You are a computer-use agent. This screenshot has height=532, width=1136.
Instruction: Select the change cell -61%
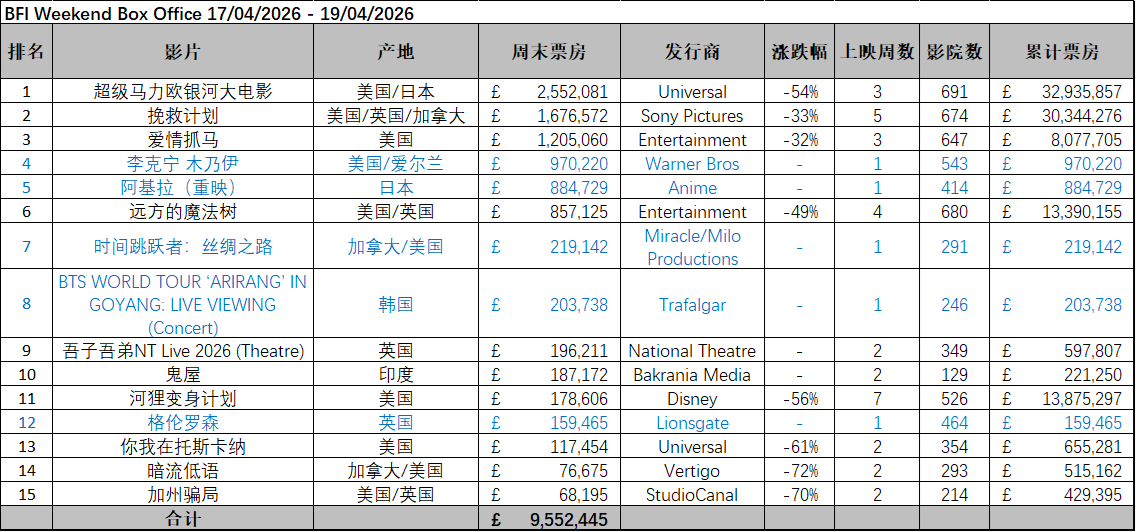[800, 447]
